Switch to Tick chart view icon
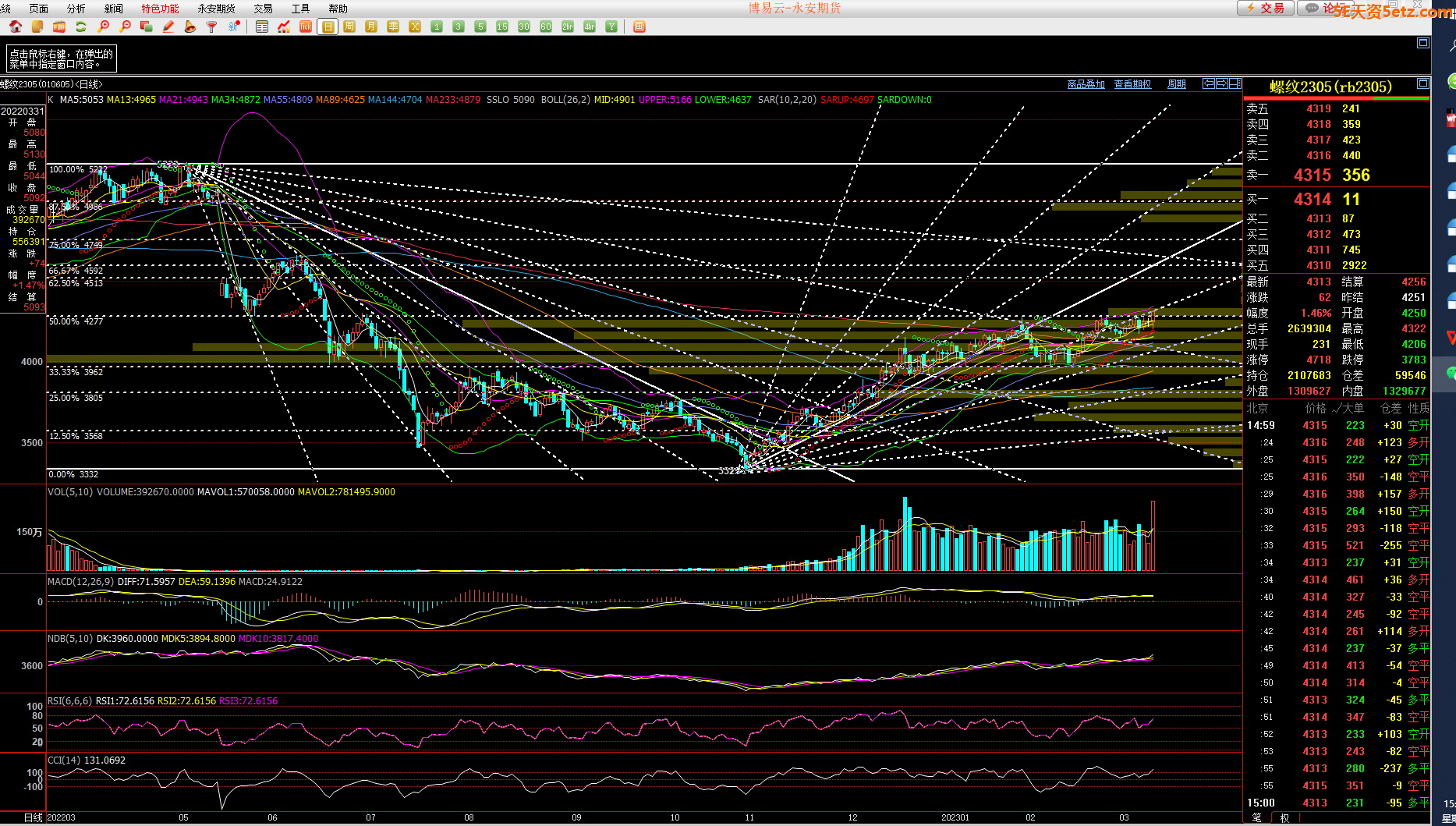 (306, 27)
